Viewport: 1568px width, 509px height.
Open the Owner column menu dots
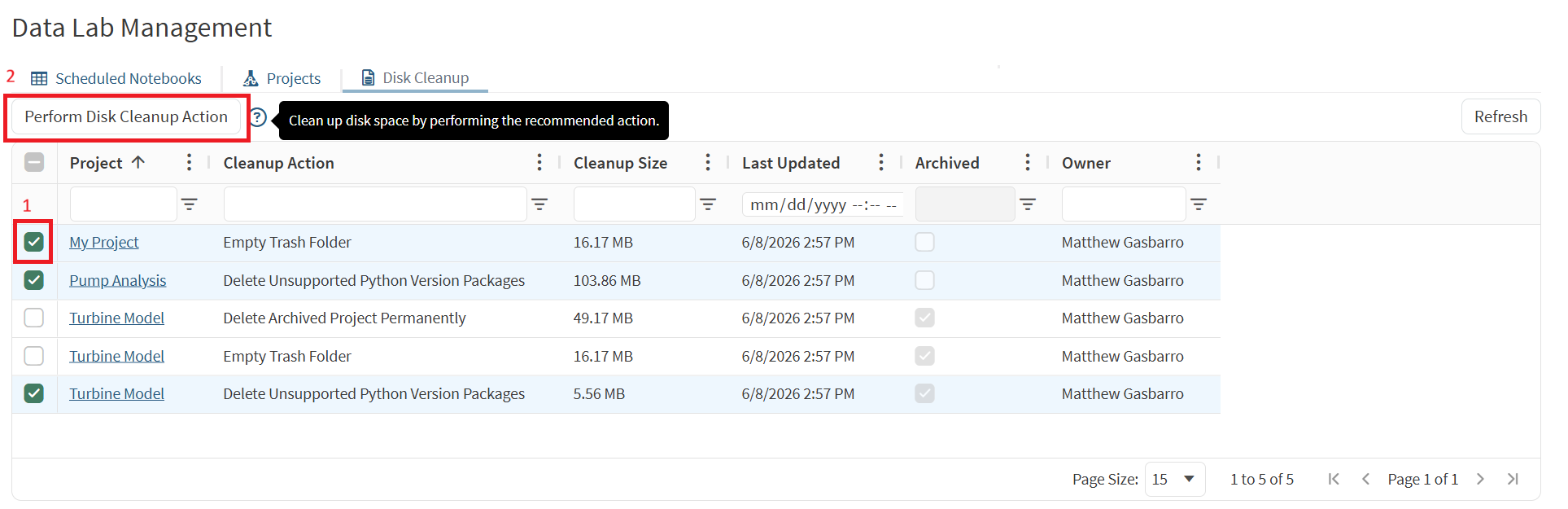[x=1198, y=162]
